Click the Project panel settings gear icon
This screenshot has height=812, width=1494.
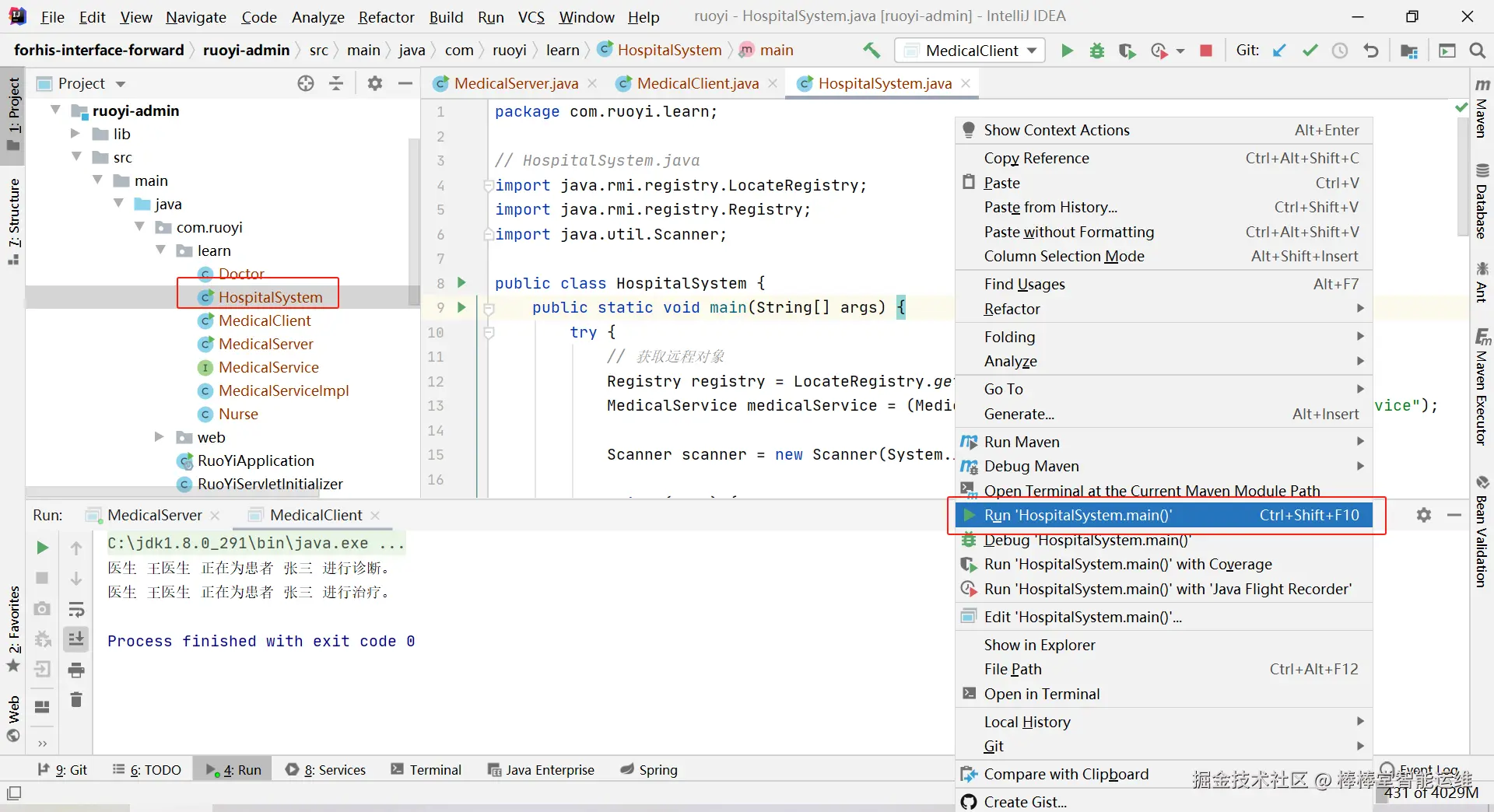point(375,83)
